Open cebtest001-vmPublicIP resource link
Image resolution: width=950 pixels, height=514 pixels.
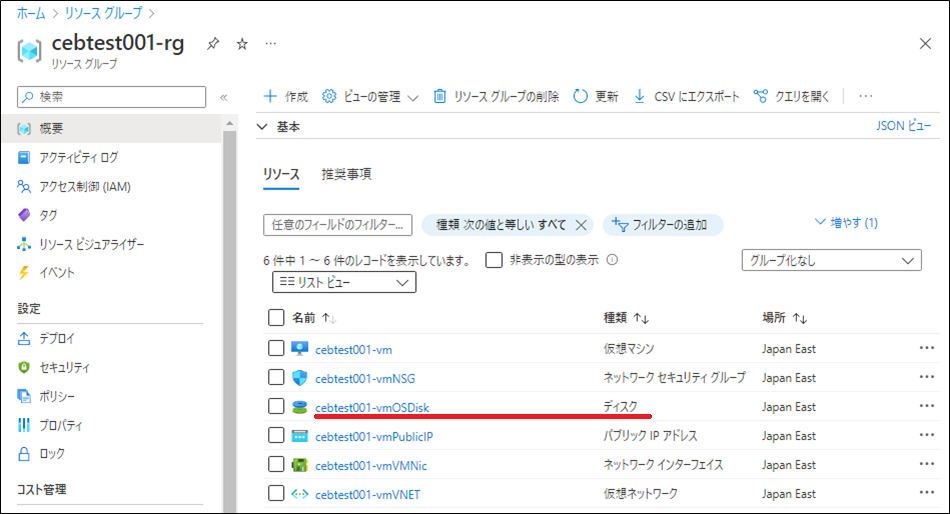click(x=374, y=437)
